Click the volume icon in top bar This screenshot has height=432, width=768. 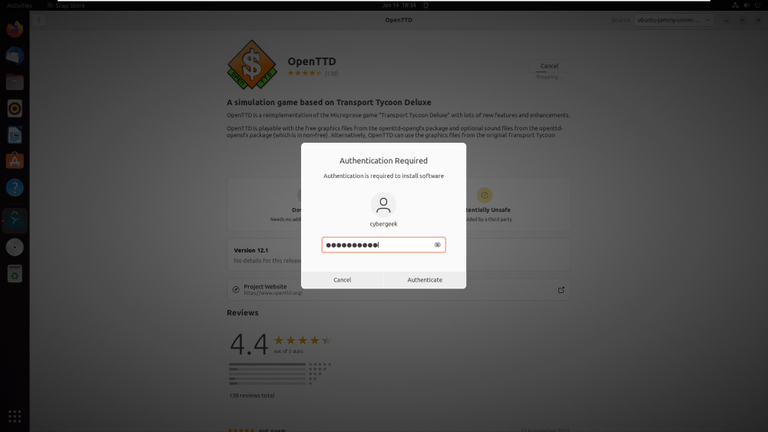(x=746, y=5)
